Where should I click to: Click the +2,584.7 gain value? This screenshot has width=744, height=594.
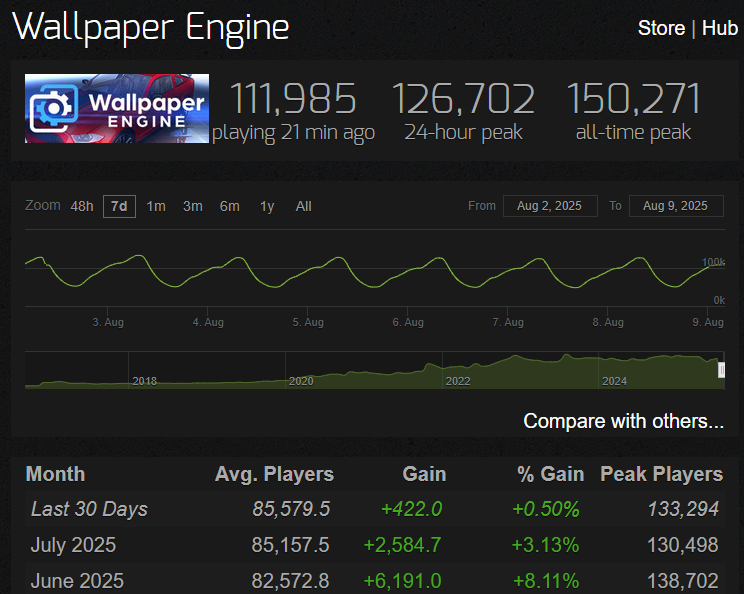(x=402, y=545)
